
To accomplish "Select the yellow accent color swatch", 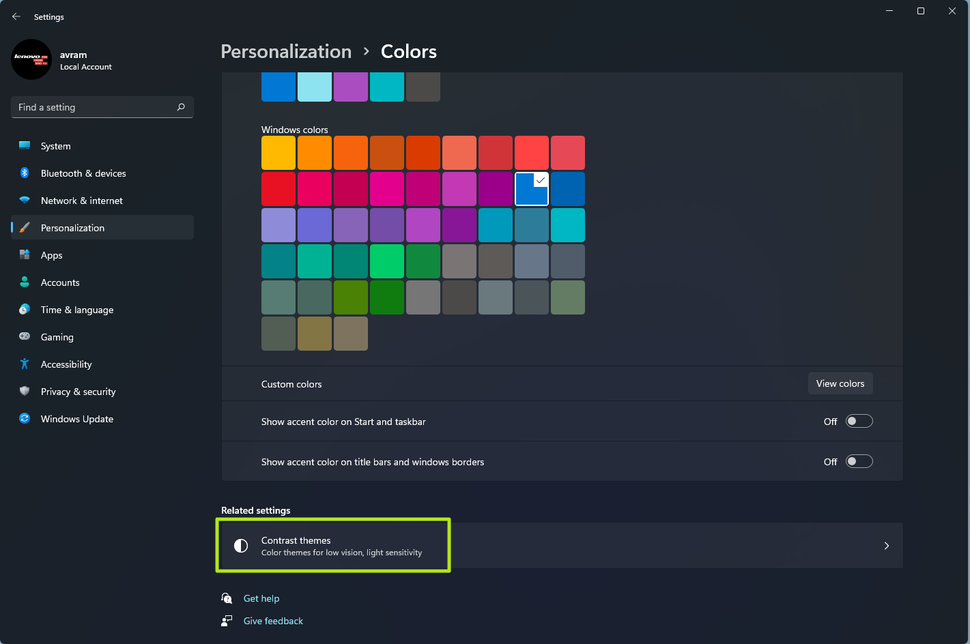I will pos(278,152).
